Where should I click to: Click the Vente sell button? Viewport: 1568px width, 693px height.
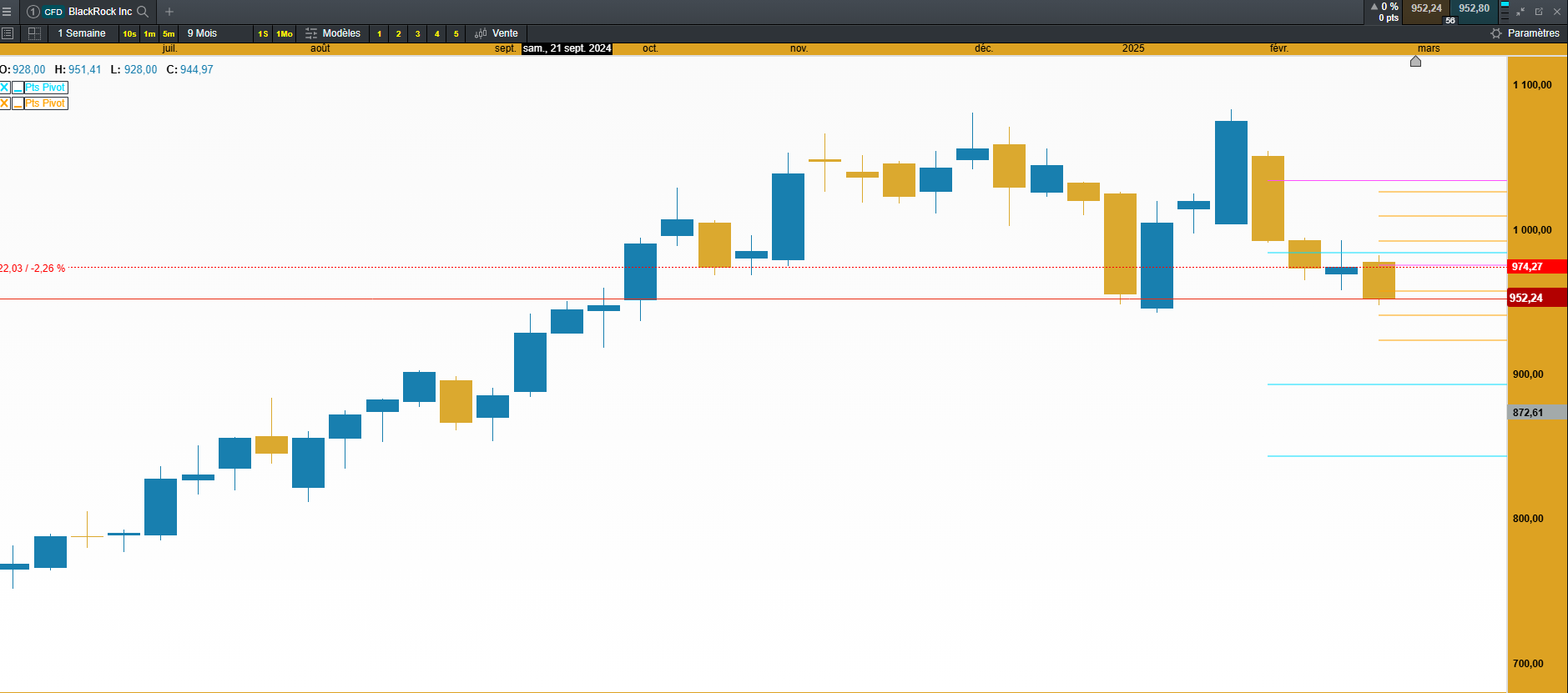click(x=497, y=33)
